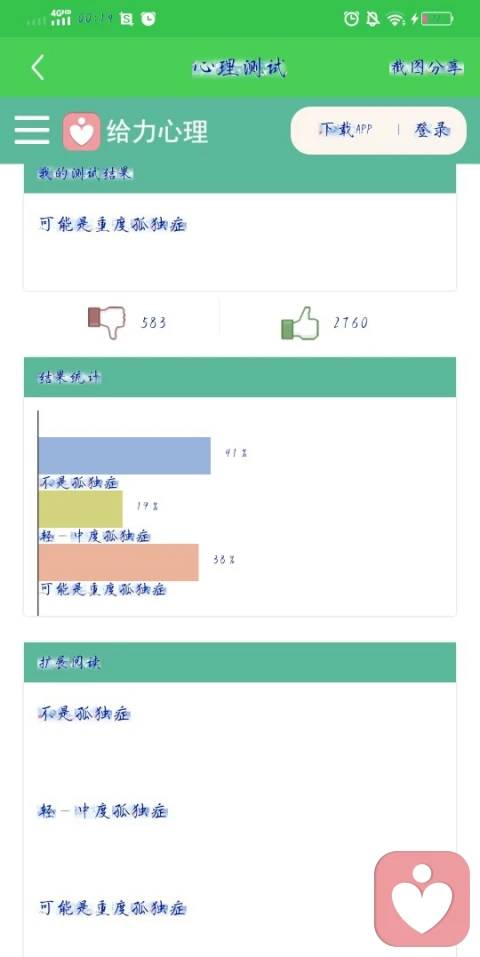Open the hamburger menu
Screen dimensions: 480x957
(32, 131)
